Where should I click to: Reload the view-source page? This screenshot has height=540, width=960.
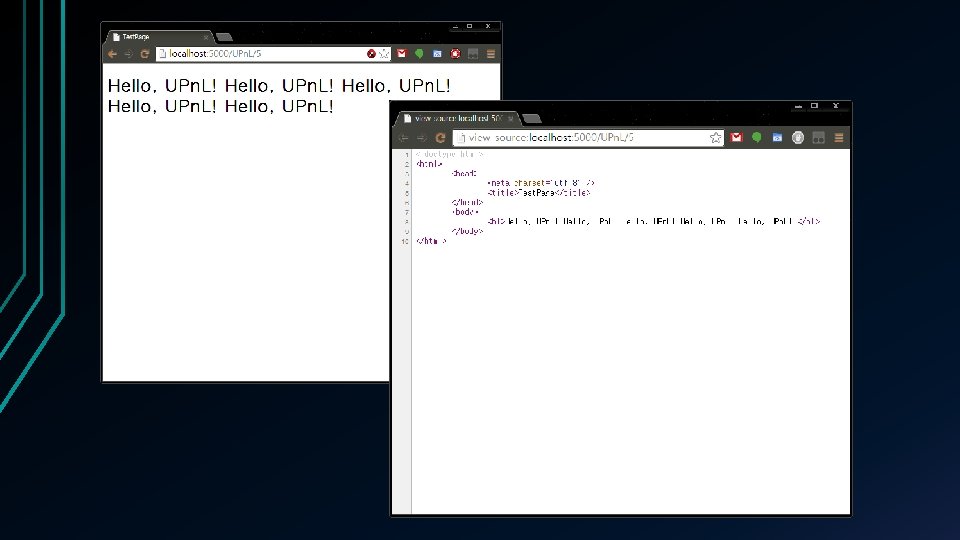click(440, 138)
